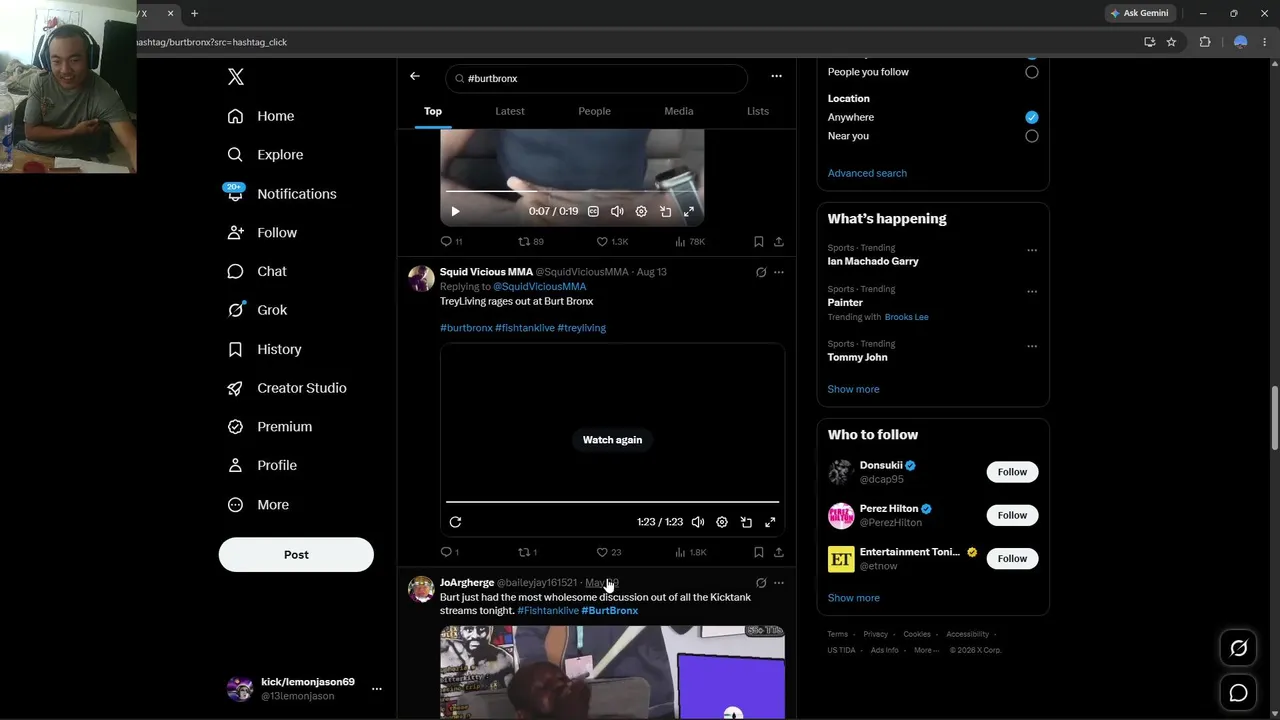Mute the 0:19 video
The height and width of the screenshot is (720, 1280).
[x=617, y=212]
